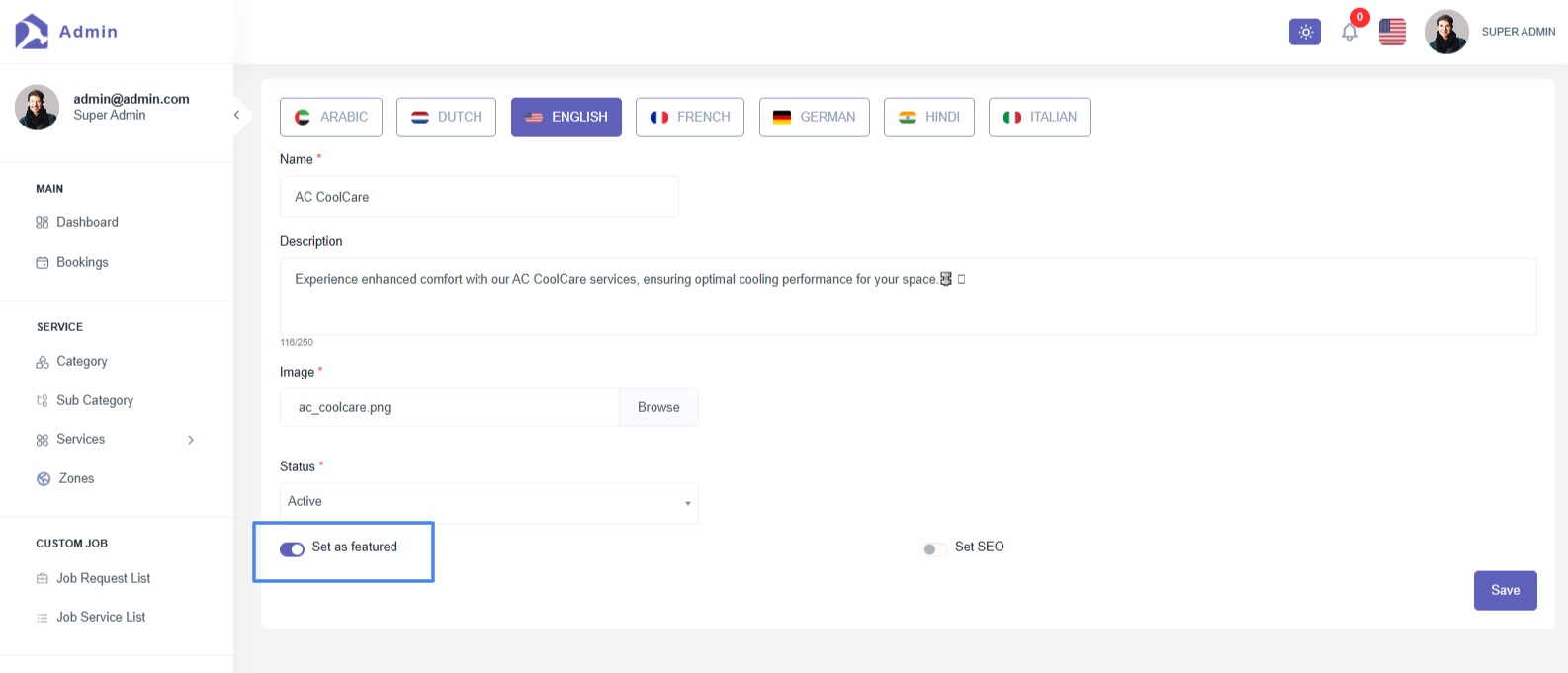The height and width of the screenshot is (673, 1568).
Task: Click the Name input field
Action: (x=479, y=197)
